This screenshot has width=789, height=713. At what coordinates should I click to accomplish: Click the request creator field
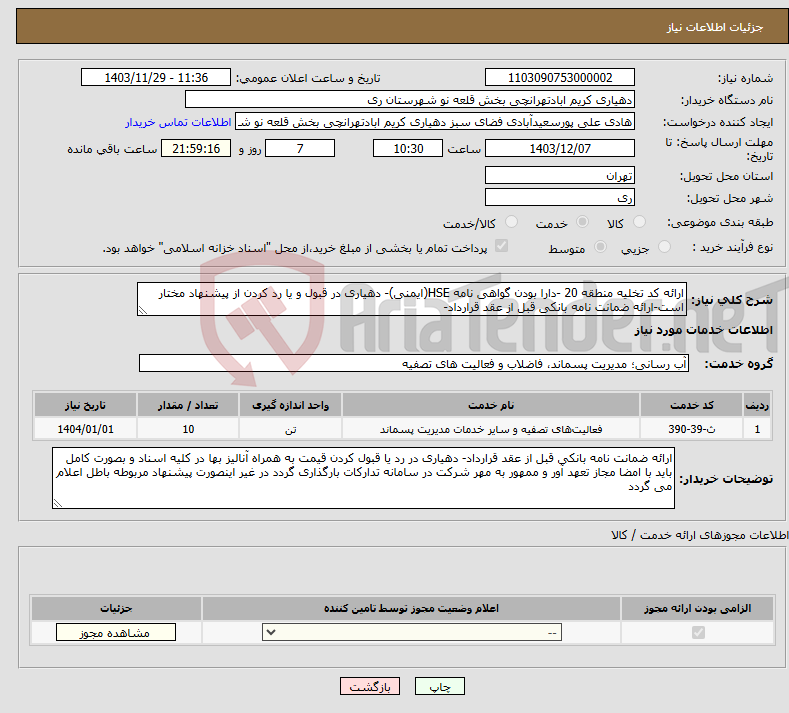(435, 122)
